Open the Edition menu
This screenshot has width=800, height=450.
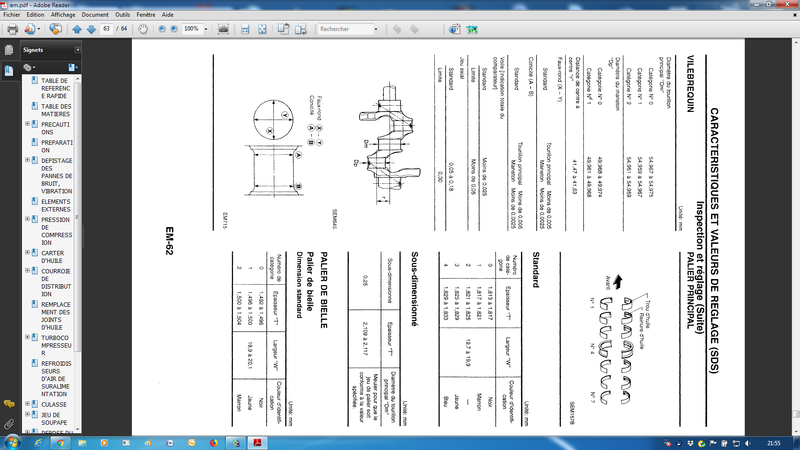pos(35,15)
